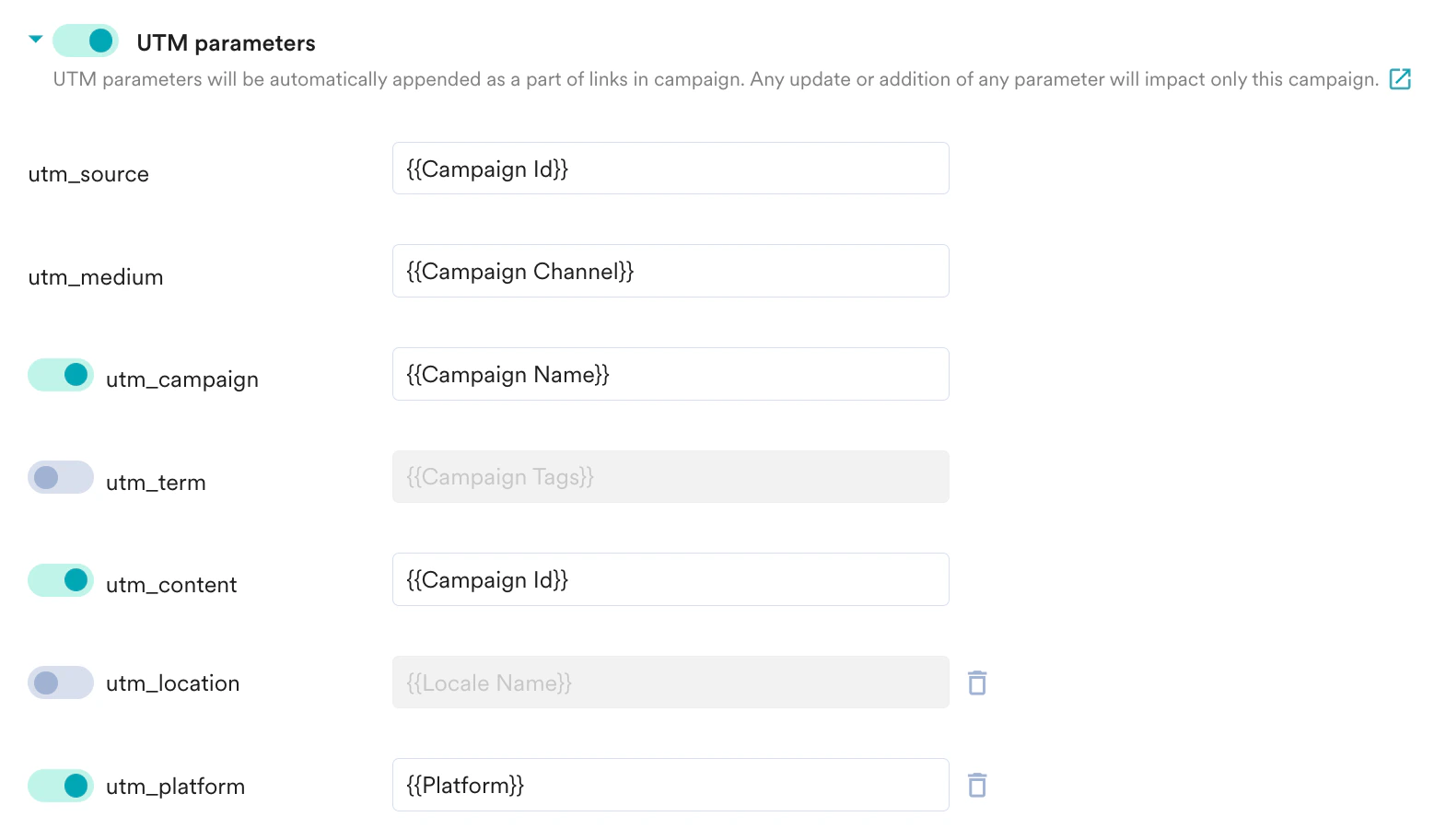Viewport: 1446px width, 840px height.
Task: Click the utm_source value field
Action: pyautogui.click(x=670, y=169)
